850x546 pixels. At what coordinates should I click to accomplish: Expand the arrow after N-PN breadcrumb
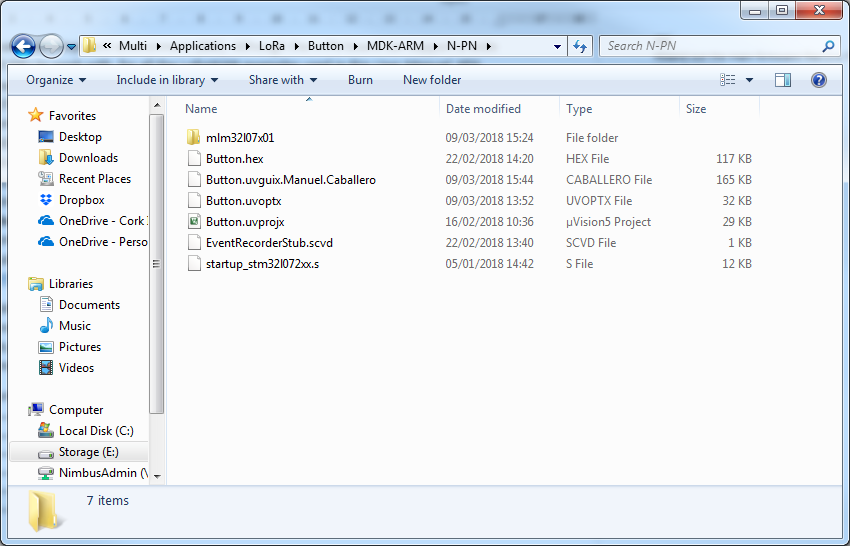[x=488, y=47]
